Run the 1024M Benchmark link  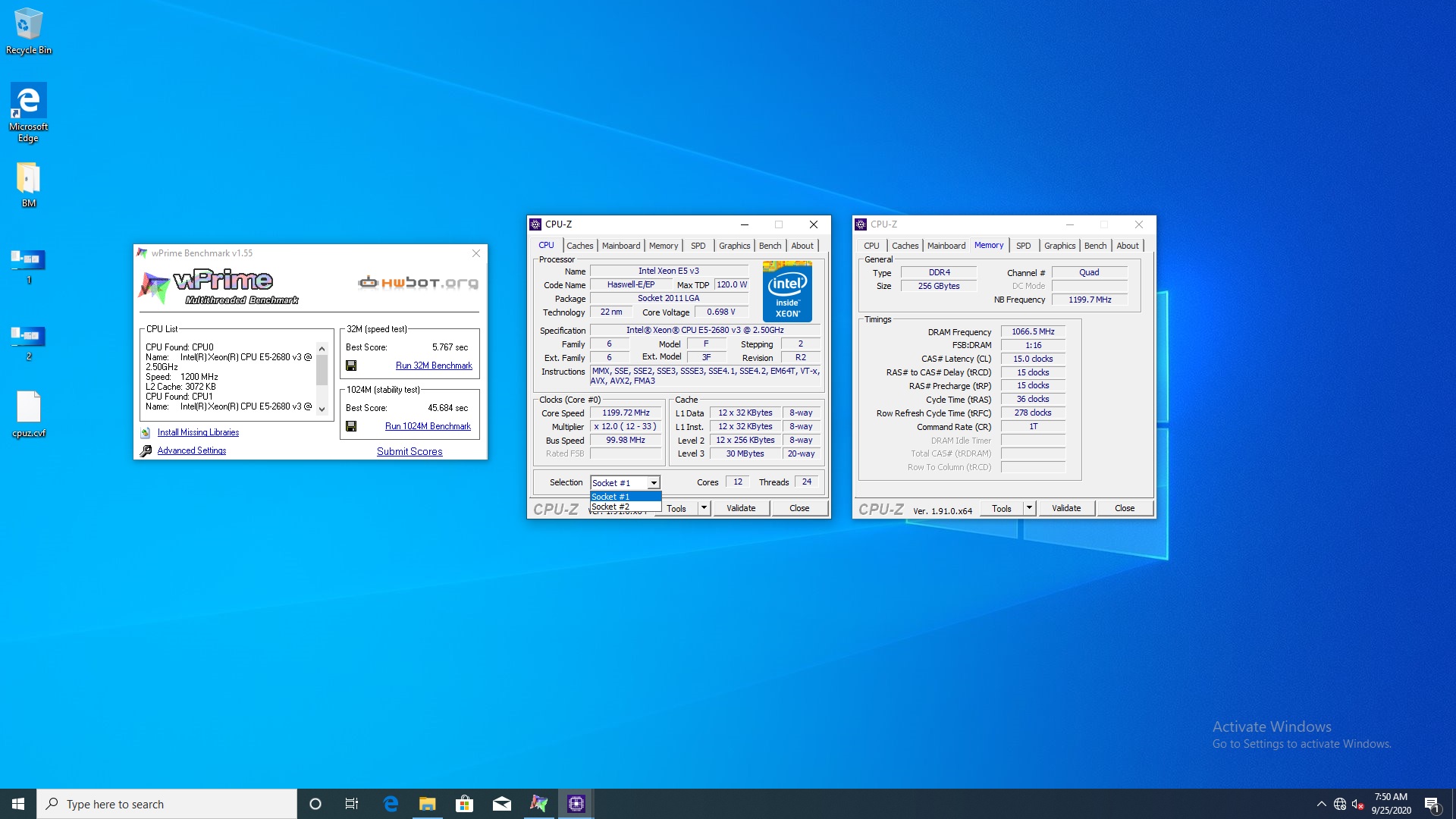point(428,426)
